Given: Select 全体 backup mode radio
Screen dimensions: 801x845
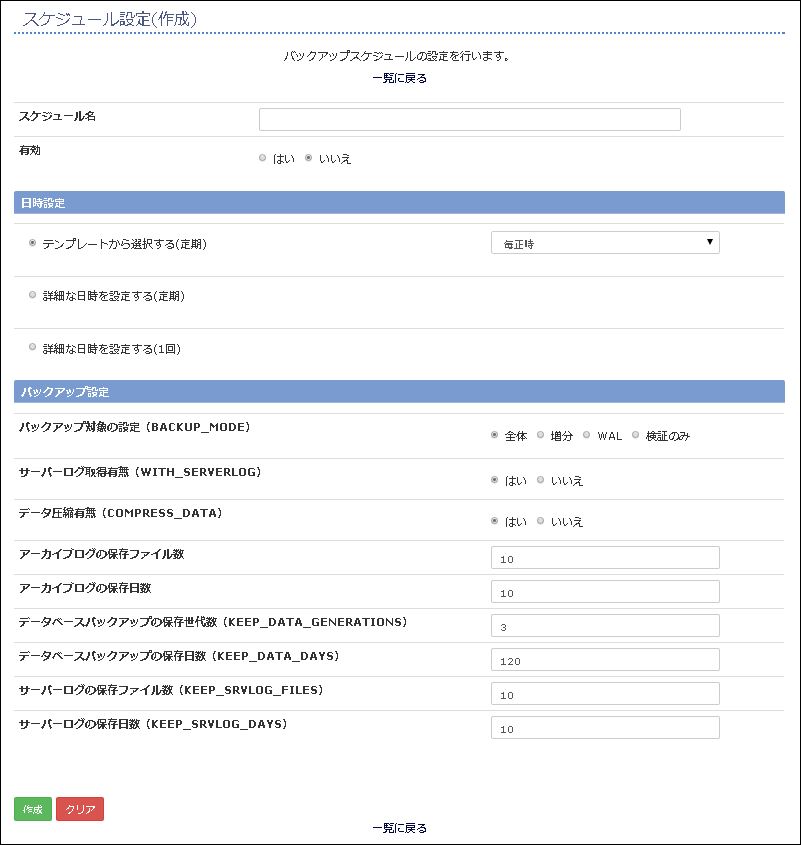Looking at the screenshot, I should pos(494,435).
